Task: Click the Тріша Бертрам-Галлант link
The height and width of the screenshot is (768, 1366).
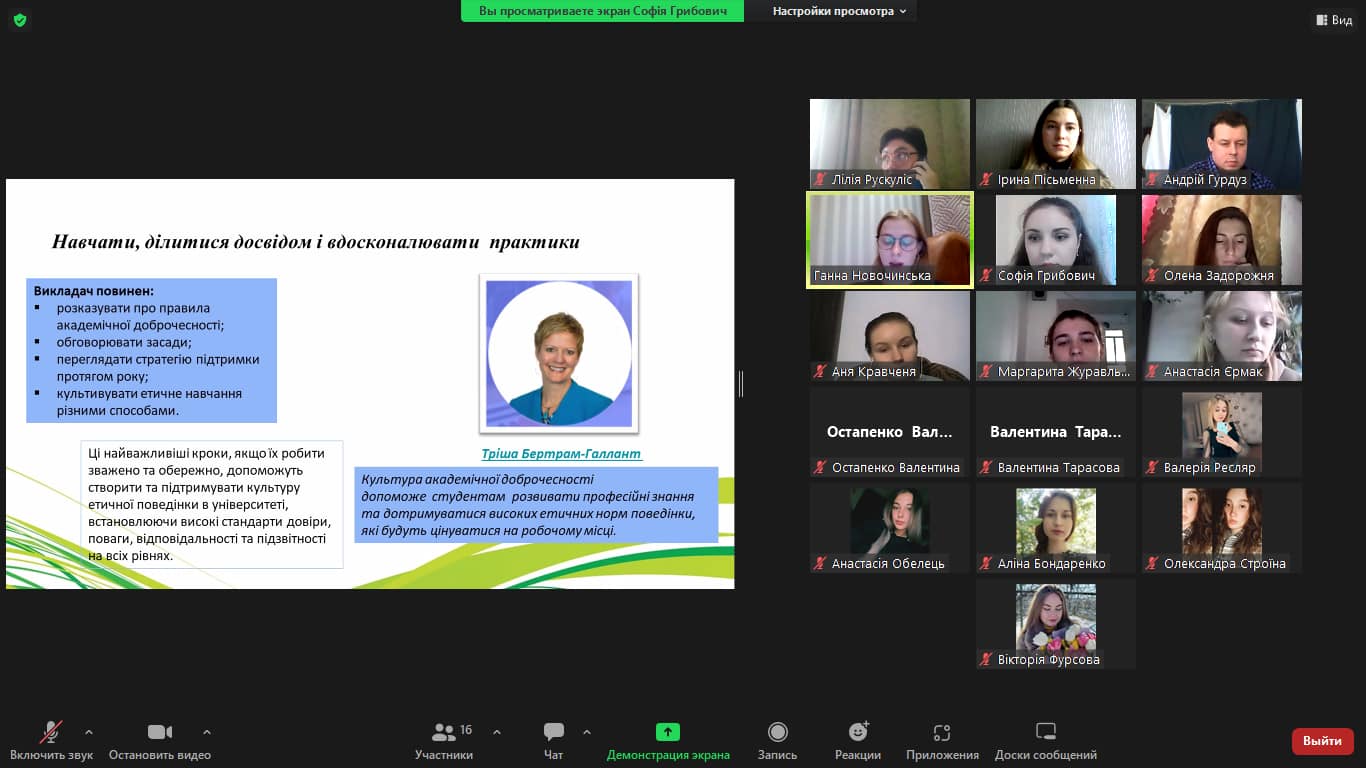Action: coord(561,454)
